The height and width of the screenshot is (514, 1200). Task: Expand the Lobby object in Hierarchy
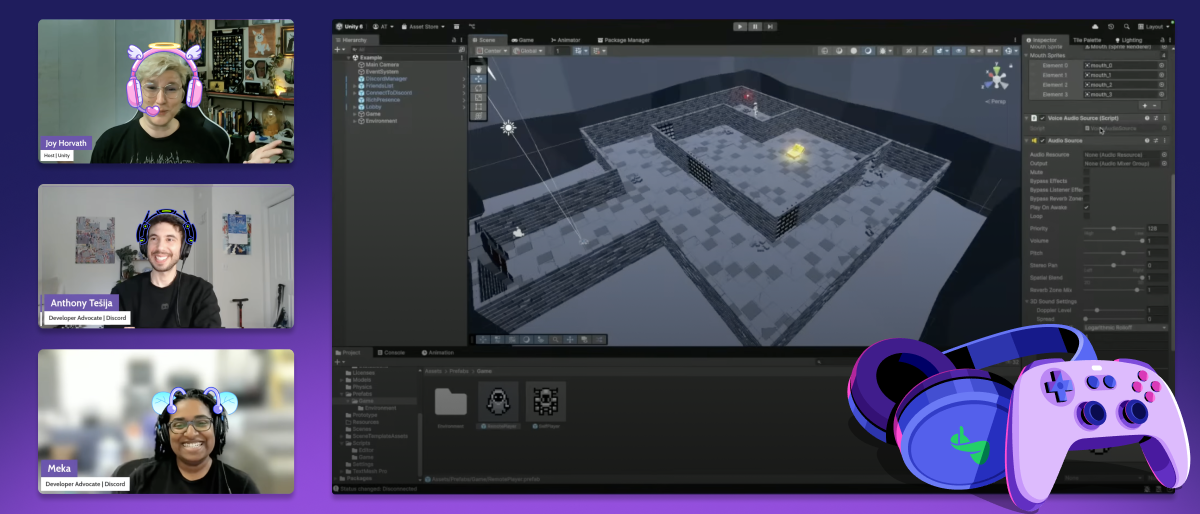coord(354,107)
